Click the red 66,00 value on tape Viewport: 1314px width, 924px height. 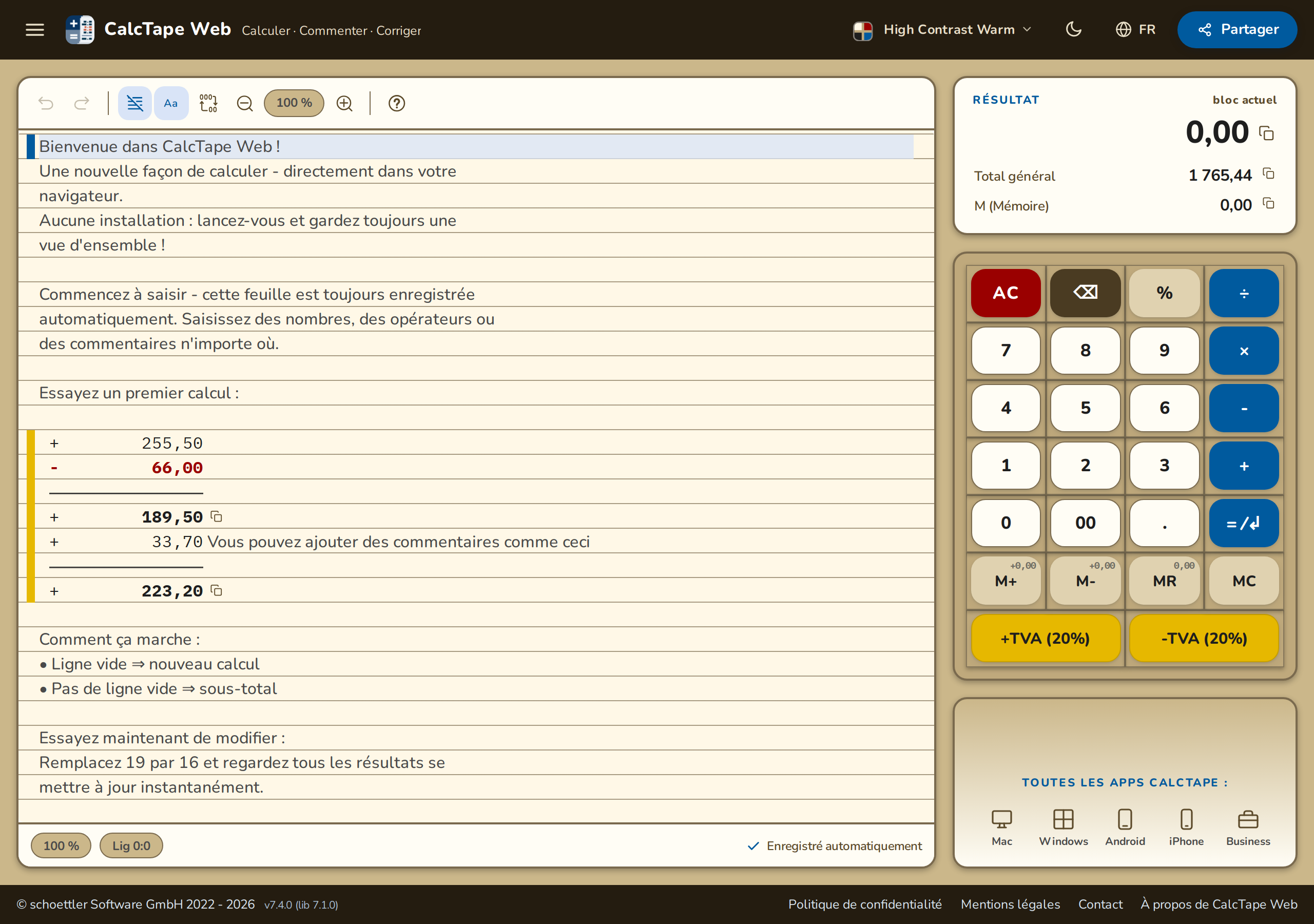pyautogui.click(x=177, y=468)
